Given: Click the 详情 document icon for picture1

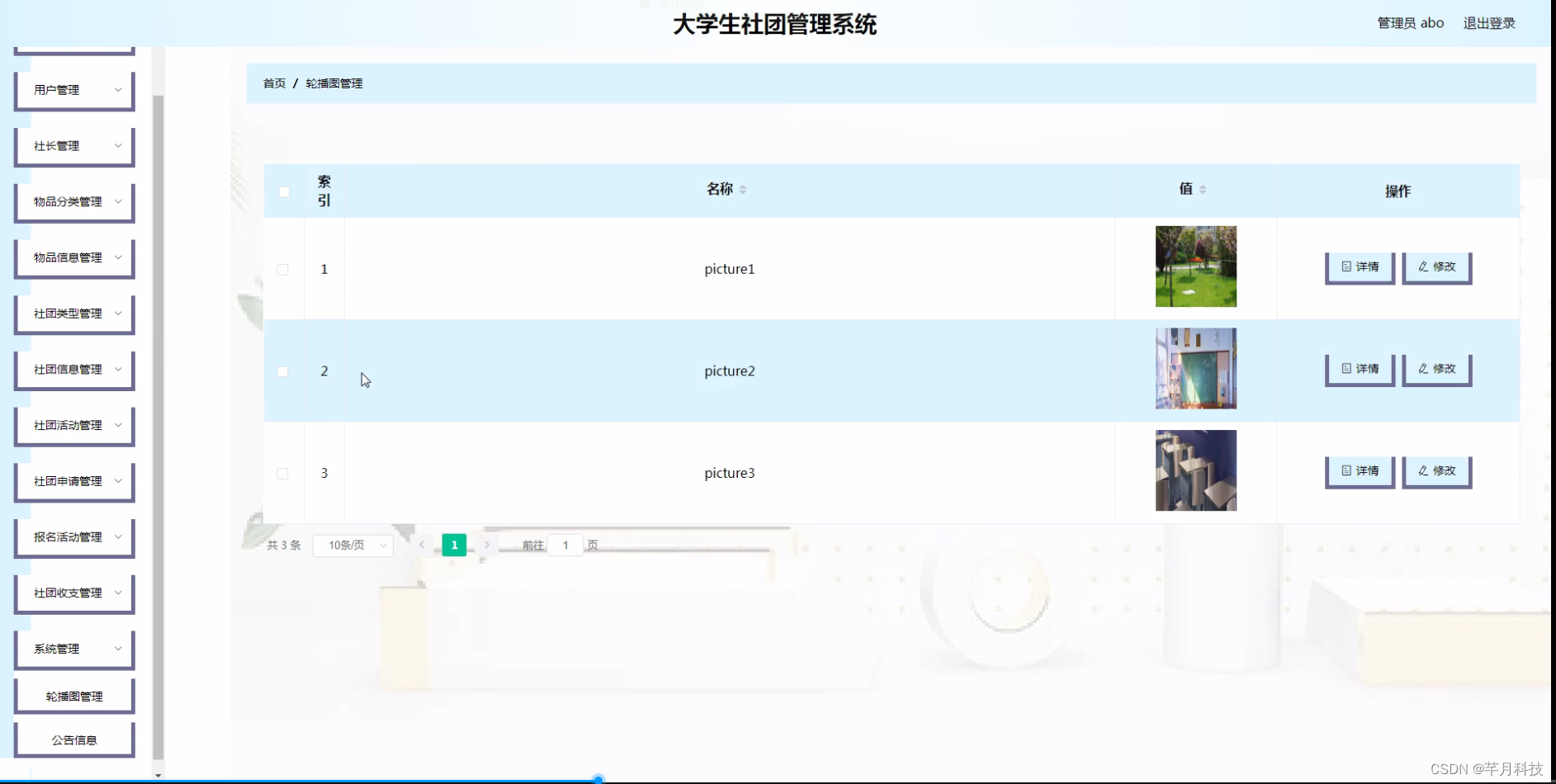Looking at the screenshot, I should click(x=1347, y=267).
